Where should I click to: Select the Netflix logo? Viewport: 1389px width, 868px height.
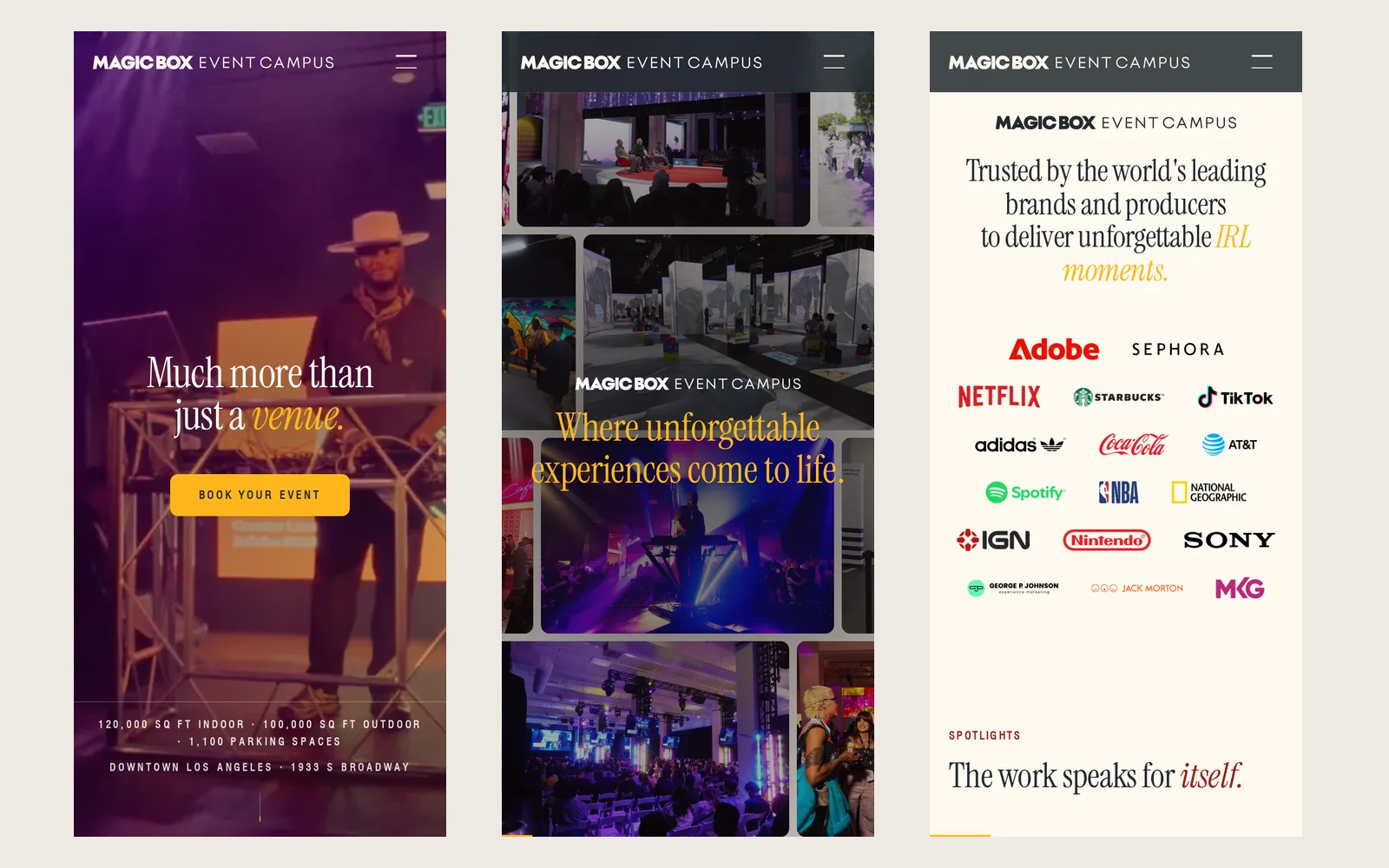pos(999,397)
